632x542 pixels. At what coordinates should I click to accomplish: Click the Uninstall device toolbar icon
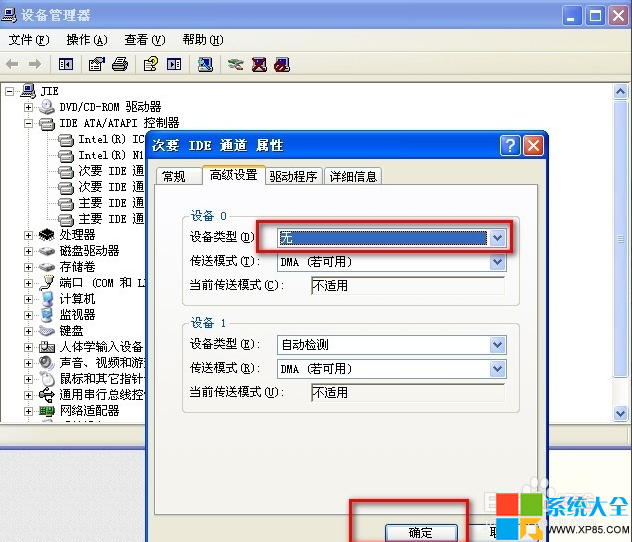coord(259,65)
